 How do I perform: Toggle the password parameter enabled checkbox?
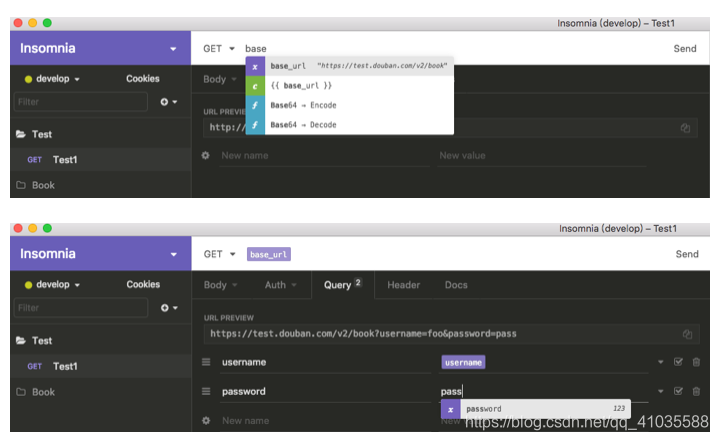pyautogui.click(x=678, y=391)
